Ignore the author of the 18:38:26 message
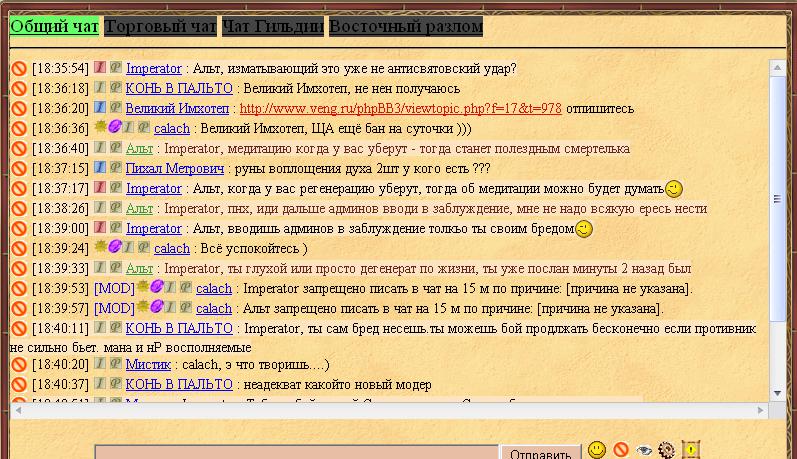The image size is (797, 459). coord(19,208)
